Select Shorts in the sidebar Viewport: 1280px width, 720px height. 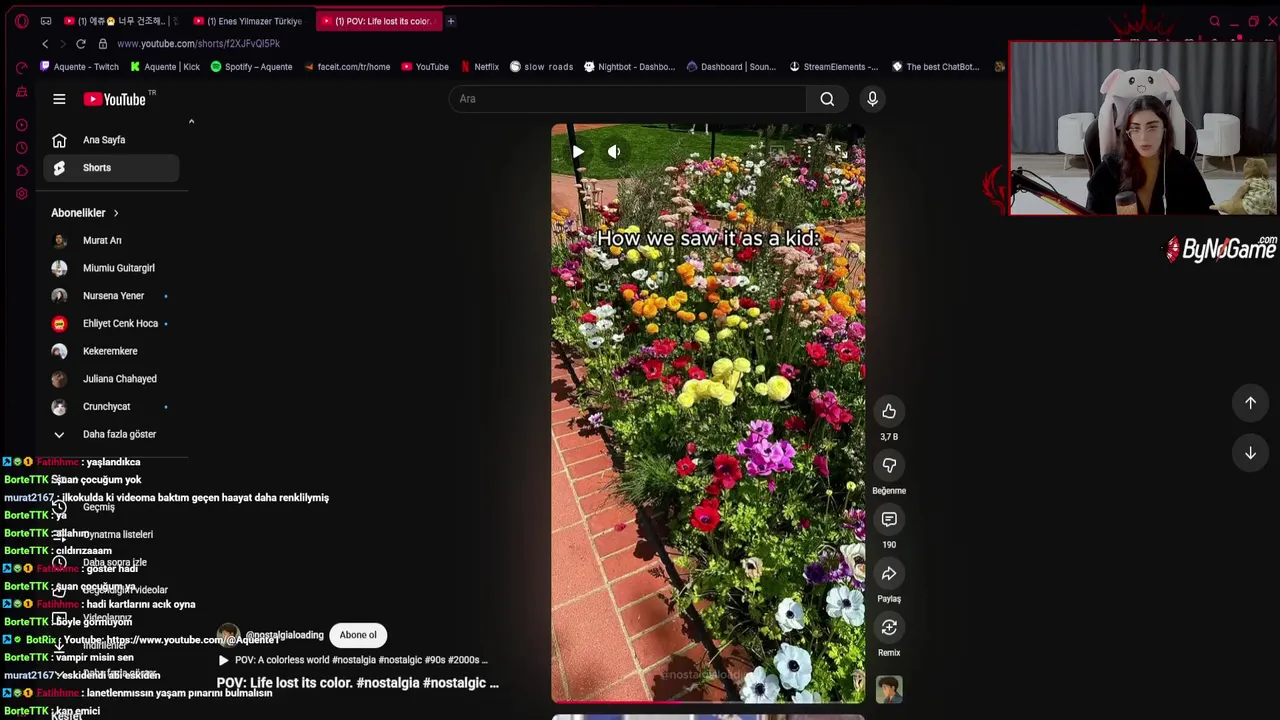click(111, 168)
